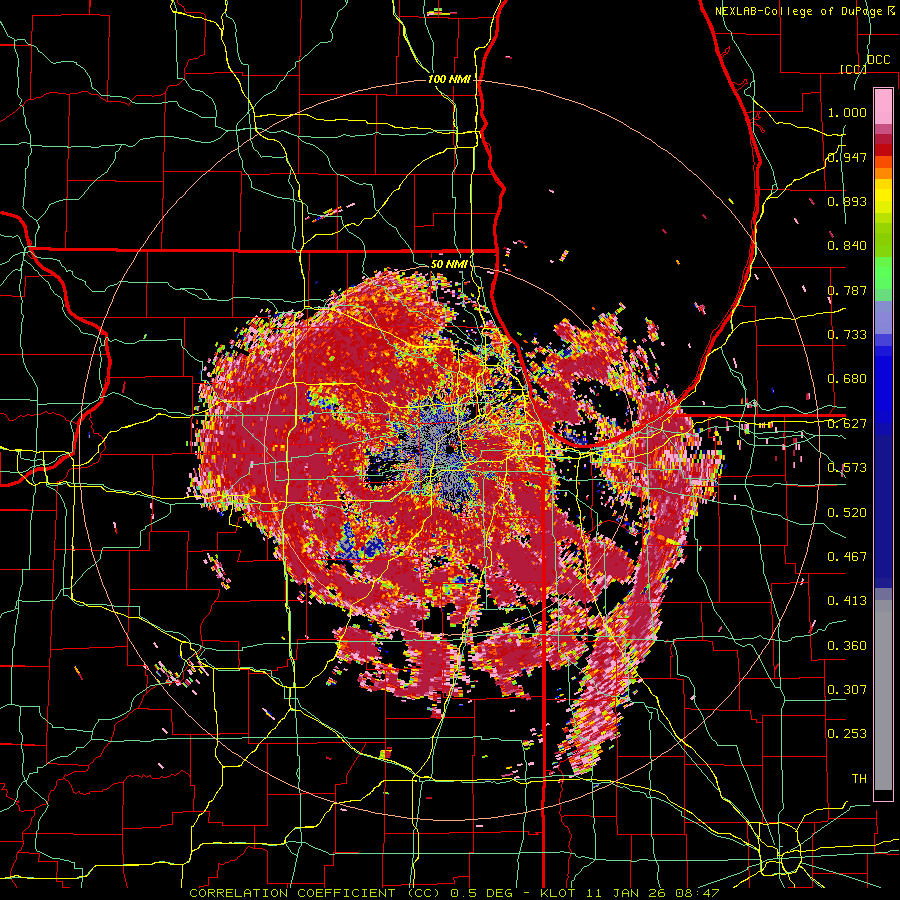The width and height of the screenshot is (900, 900).
Task: Pick the bright green segment of the color bar
Action: [x=883, y=273]
